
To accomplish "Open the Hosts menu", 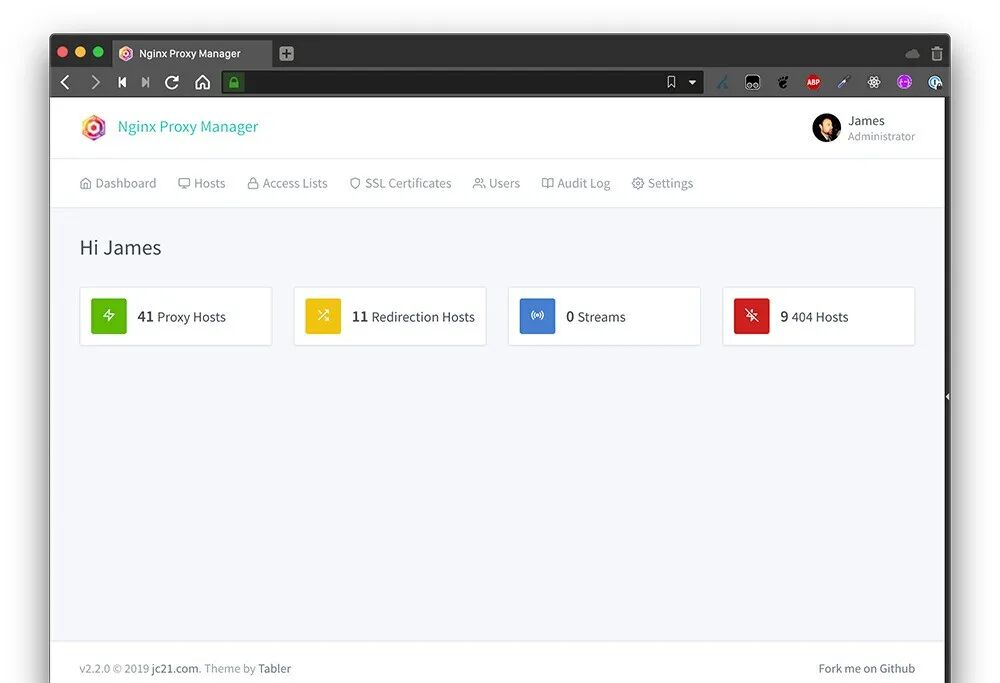I will (202, 184).
